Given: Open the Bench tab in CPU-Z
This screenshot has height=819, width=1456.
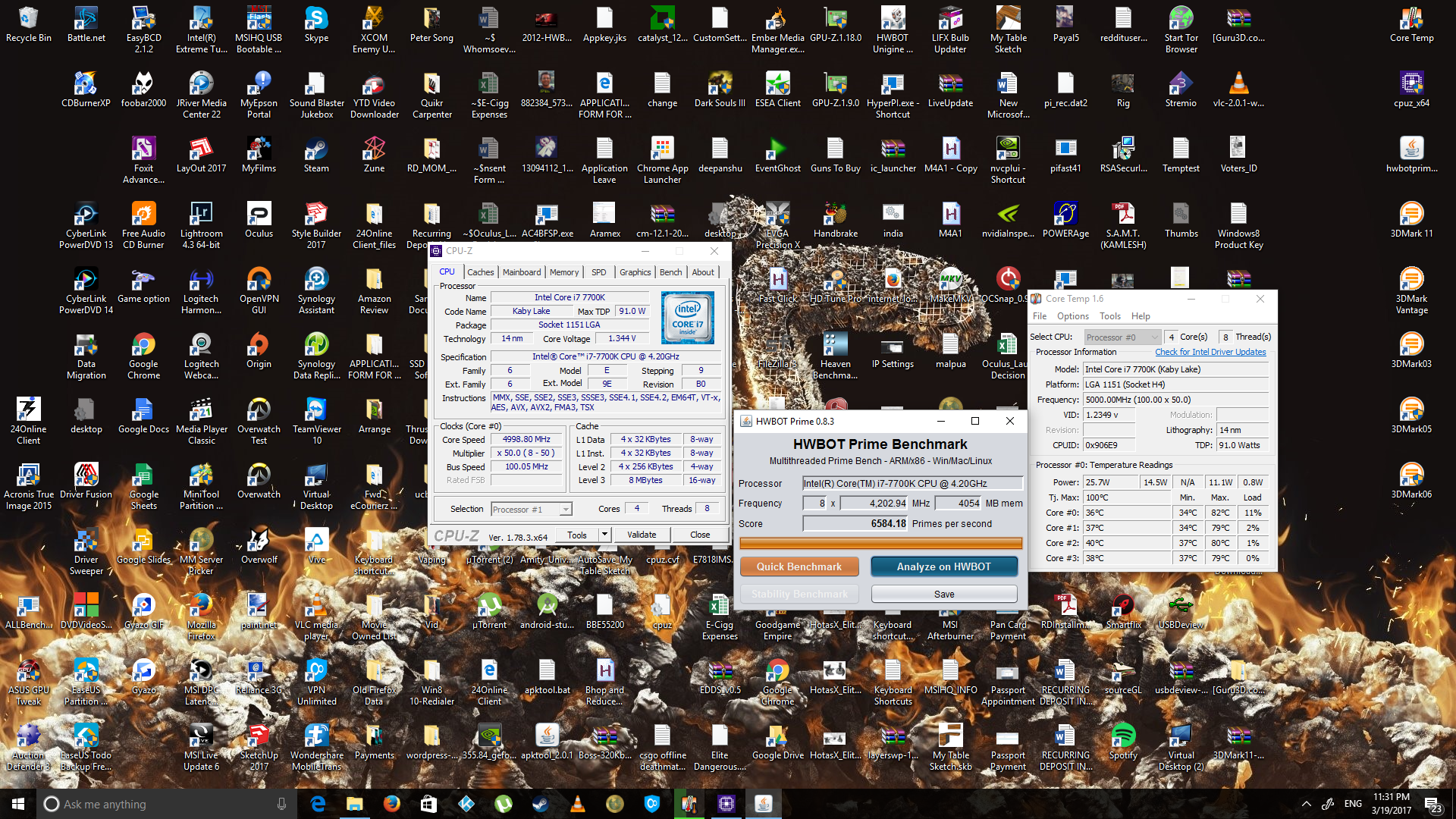Looking at the screenshot, I should pos(670,272).
